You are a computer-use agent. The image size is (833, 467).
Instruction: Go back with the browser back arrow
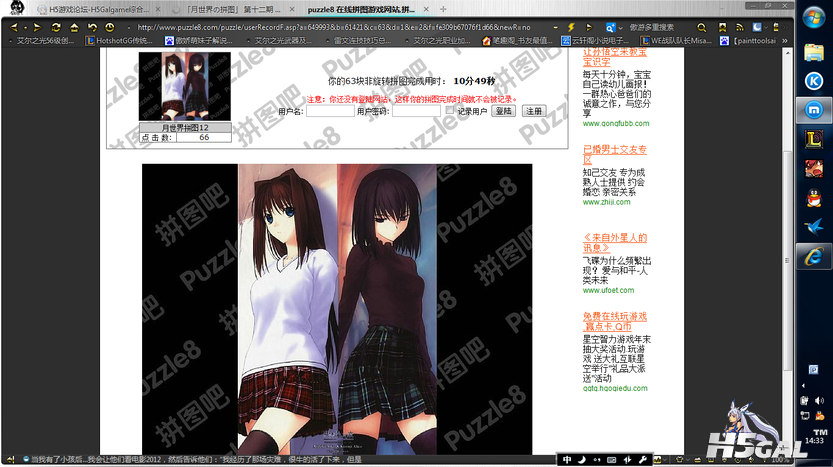tap(14, 27)
